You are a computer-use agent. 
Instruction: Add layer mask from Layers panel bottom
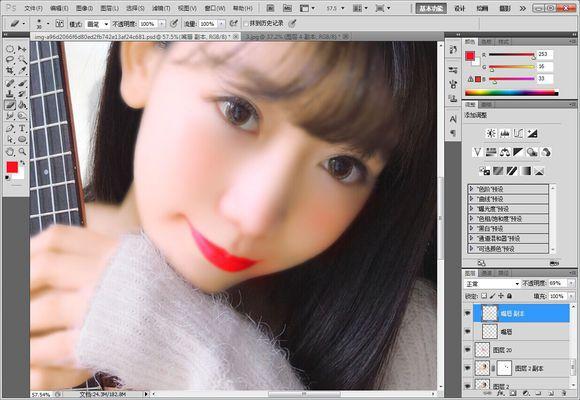(x=513, y=394)
